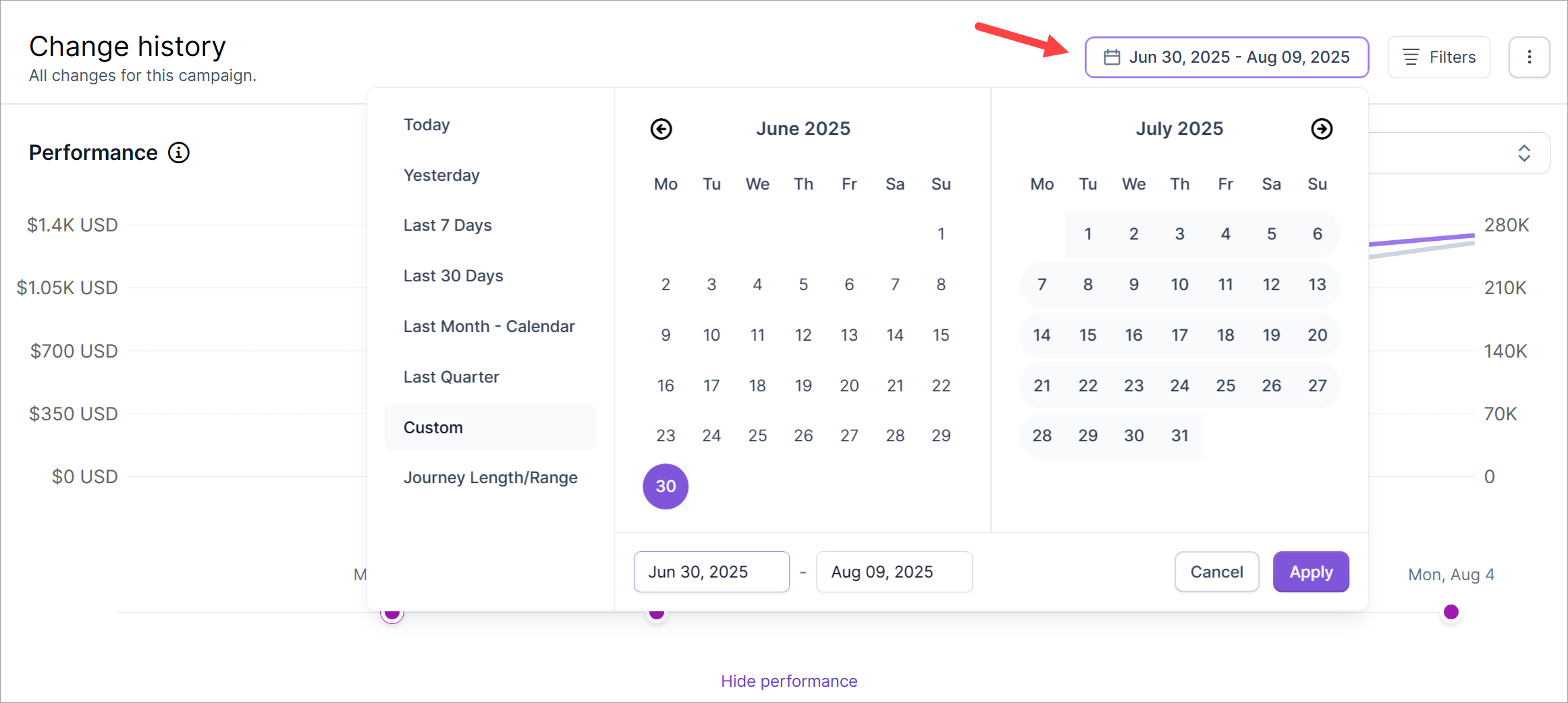Select July 31 in the calendar
The height and width of the screenshot is (703, 1568).
1179,436
